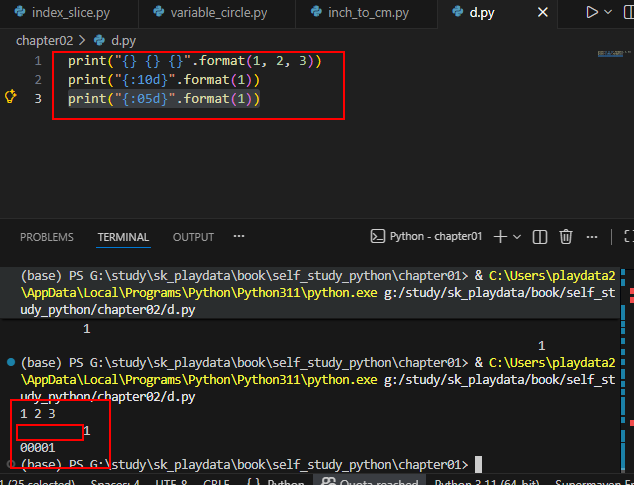The image size is (634, 485).
Task: Activate the d.py editor tab
Action: pos(482,13)
